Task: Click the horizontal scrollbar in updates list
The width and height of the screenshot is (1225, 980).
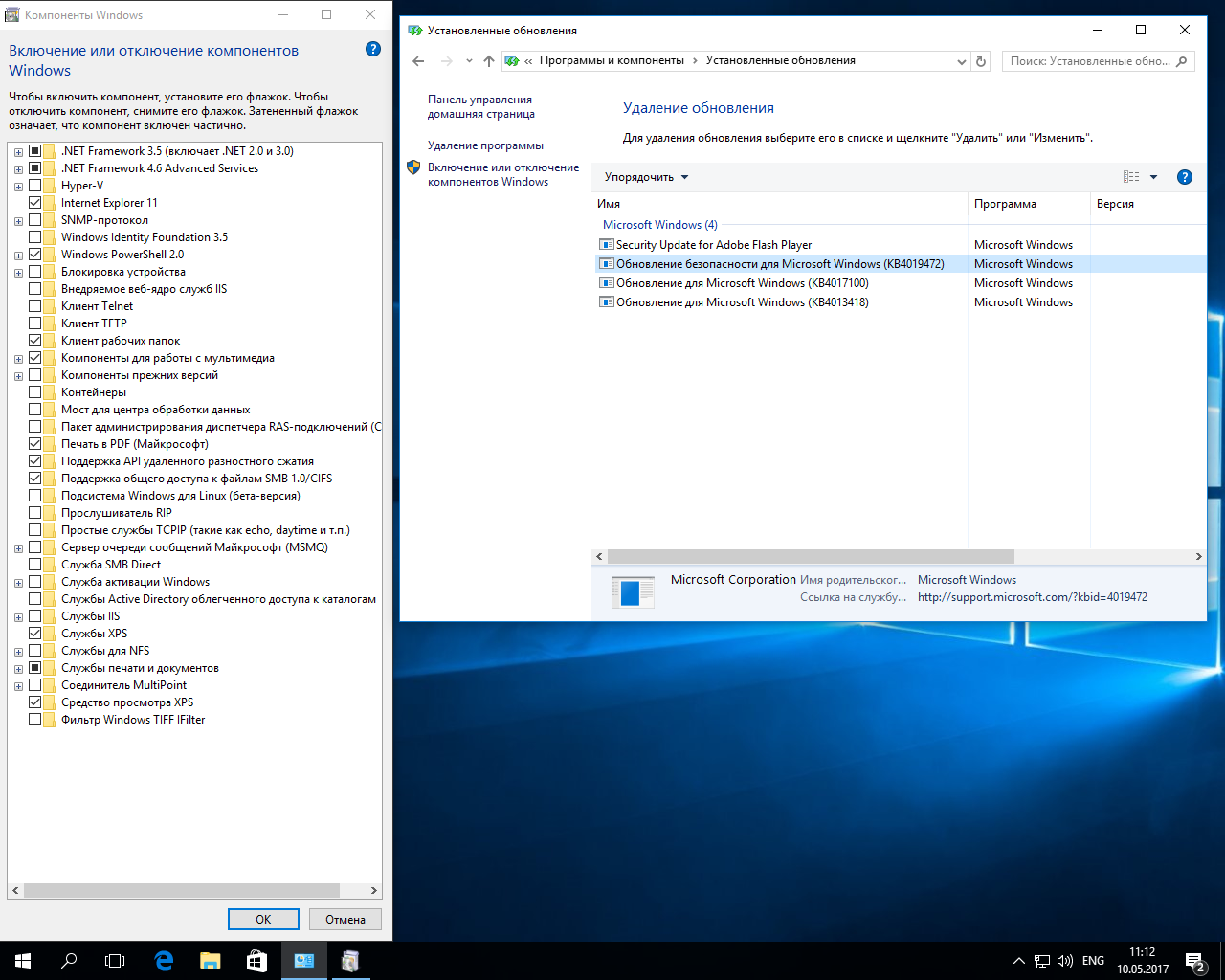Action: click(811, 556)
